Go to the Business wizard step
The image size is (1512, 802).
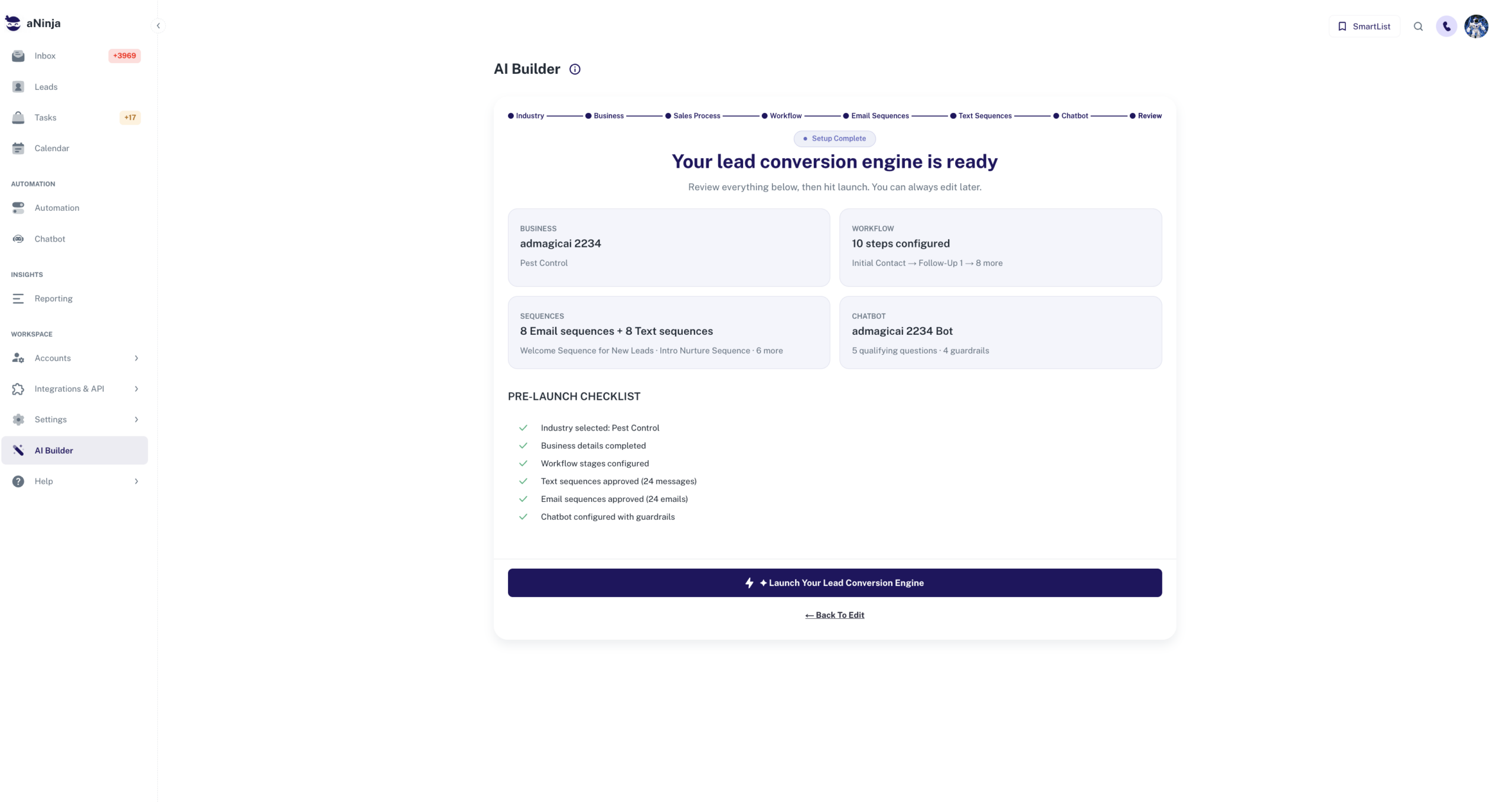point(604,116)
